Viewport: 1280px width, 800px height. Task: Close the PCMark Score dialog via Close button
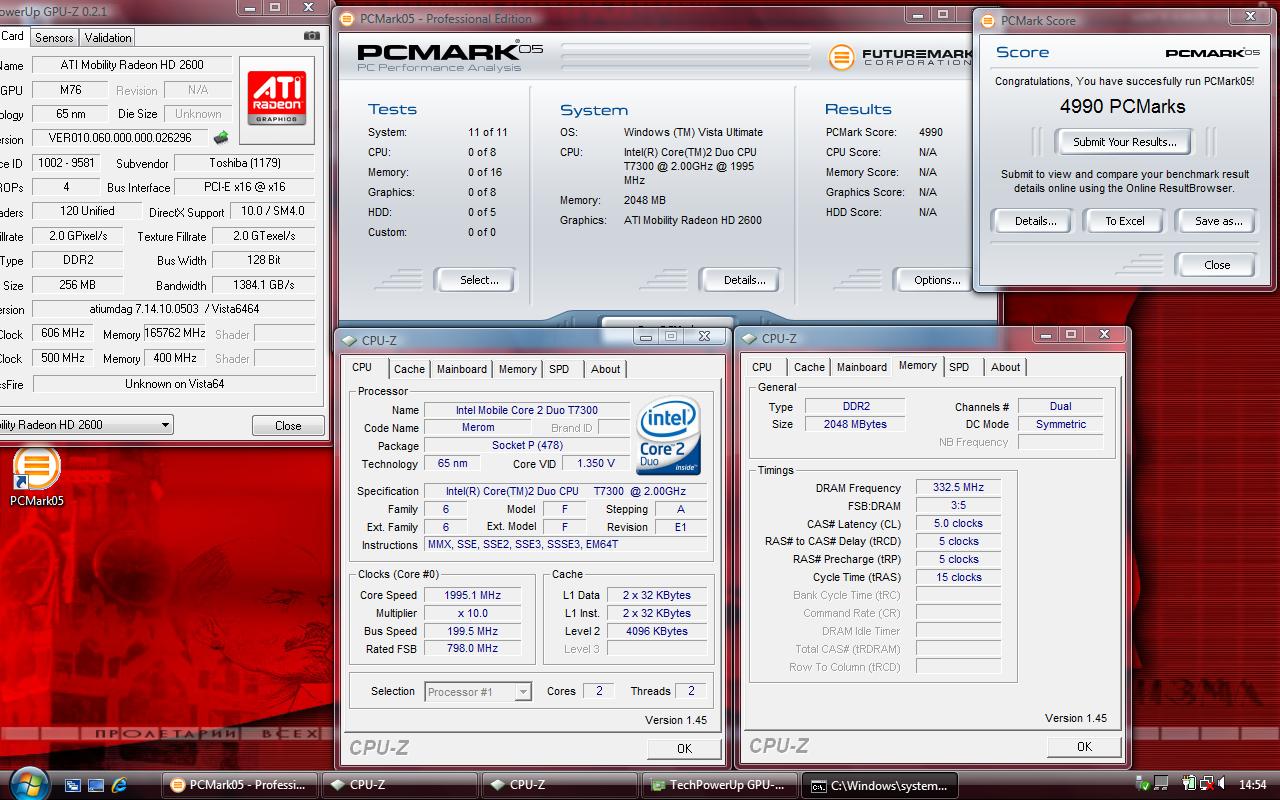1217,265
